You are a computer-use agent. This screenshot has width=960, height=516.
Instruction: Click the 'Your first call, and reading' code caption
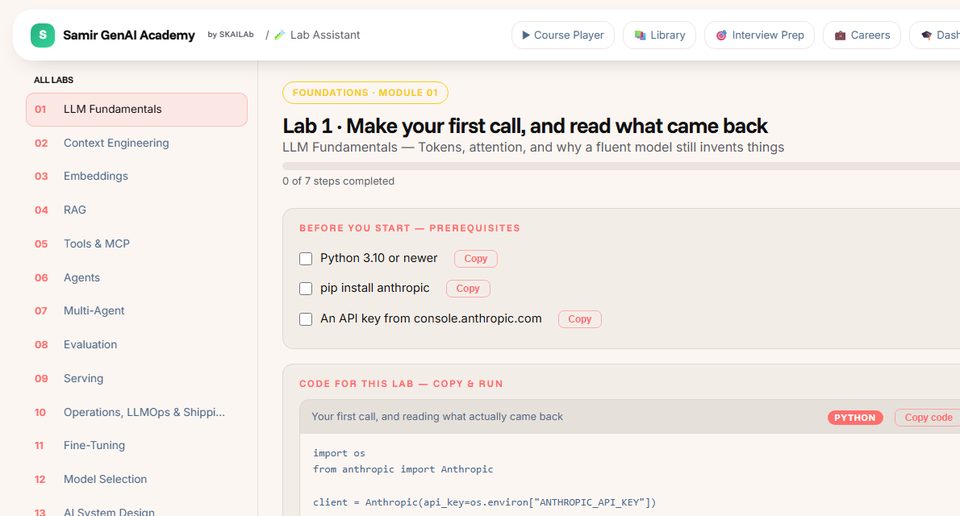coord(437,417)
